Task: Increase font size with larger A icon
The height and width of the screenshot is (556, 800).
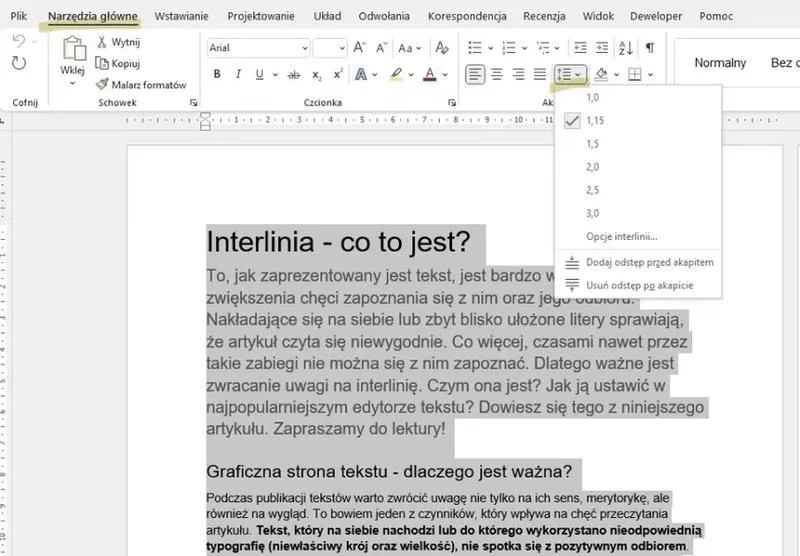Action: click(x=359, y=48)
